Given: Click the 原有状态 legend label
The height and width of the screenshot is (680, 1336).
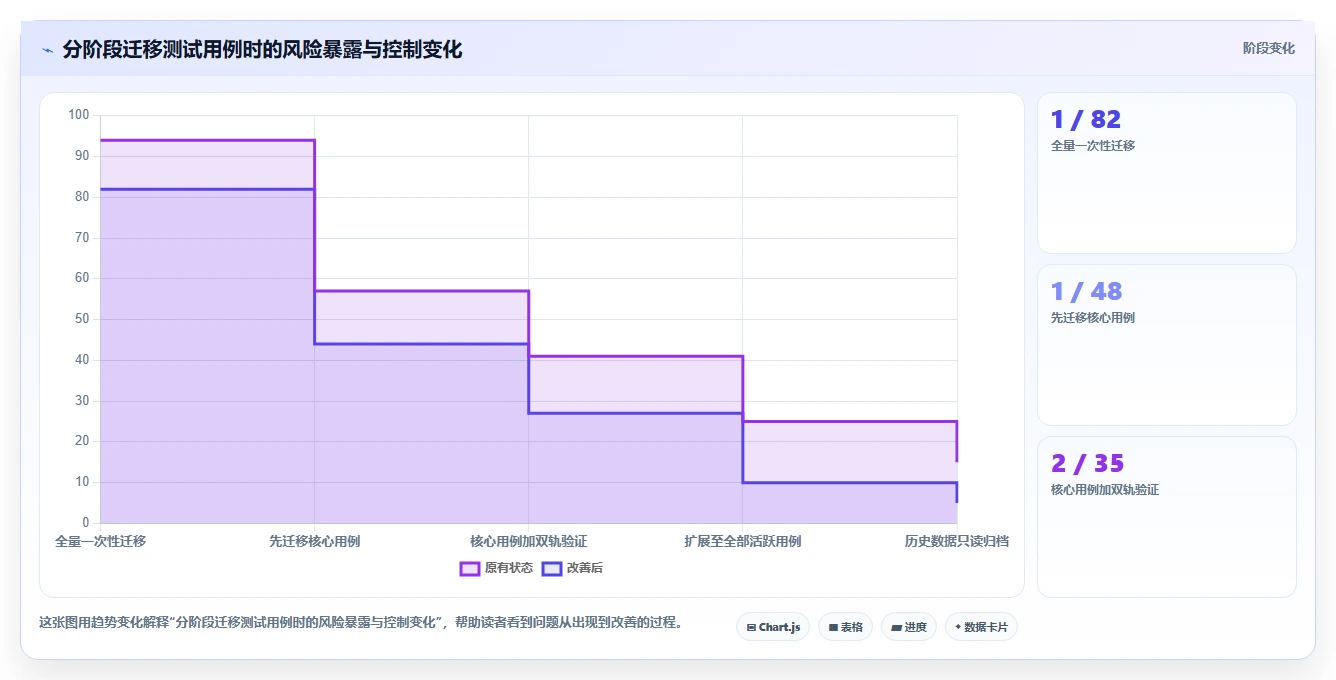Looking at the screenshot, I should click(x=509, y=568).
